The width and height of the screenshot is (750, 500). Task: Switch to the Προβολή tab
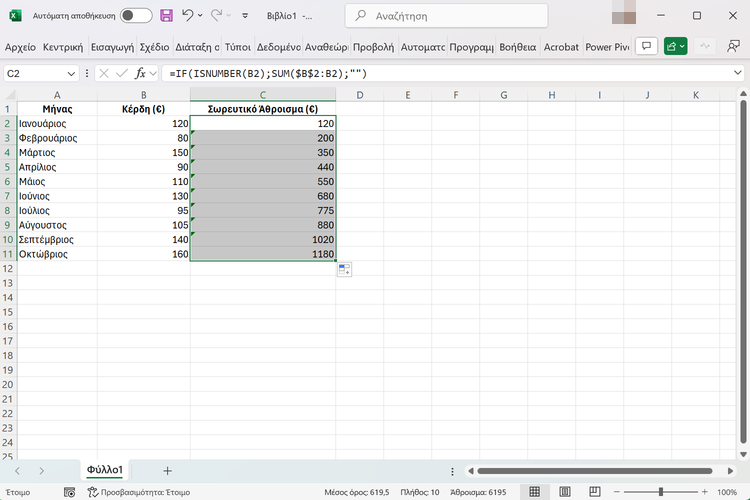tap(373, 47)
